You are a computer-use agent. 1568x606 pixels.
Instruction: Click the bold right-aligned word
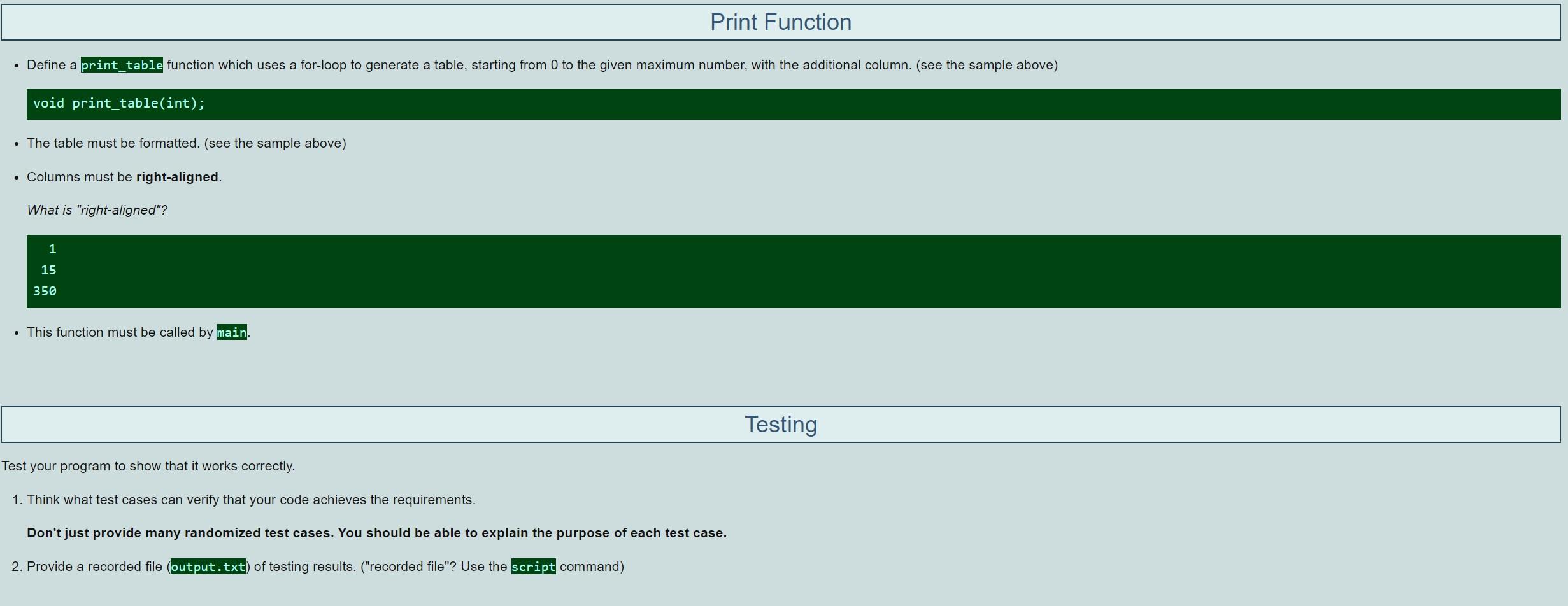click(177, 177)
